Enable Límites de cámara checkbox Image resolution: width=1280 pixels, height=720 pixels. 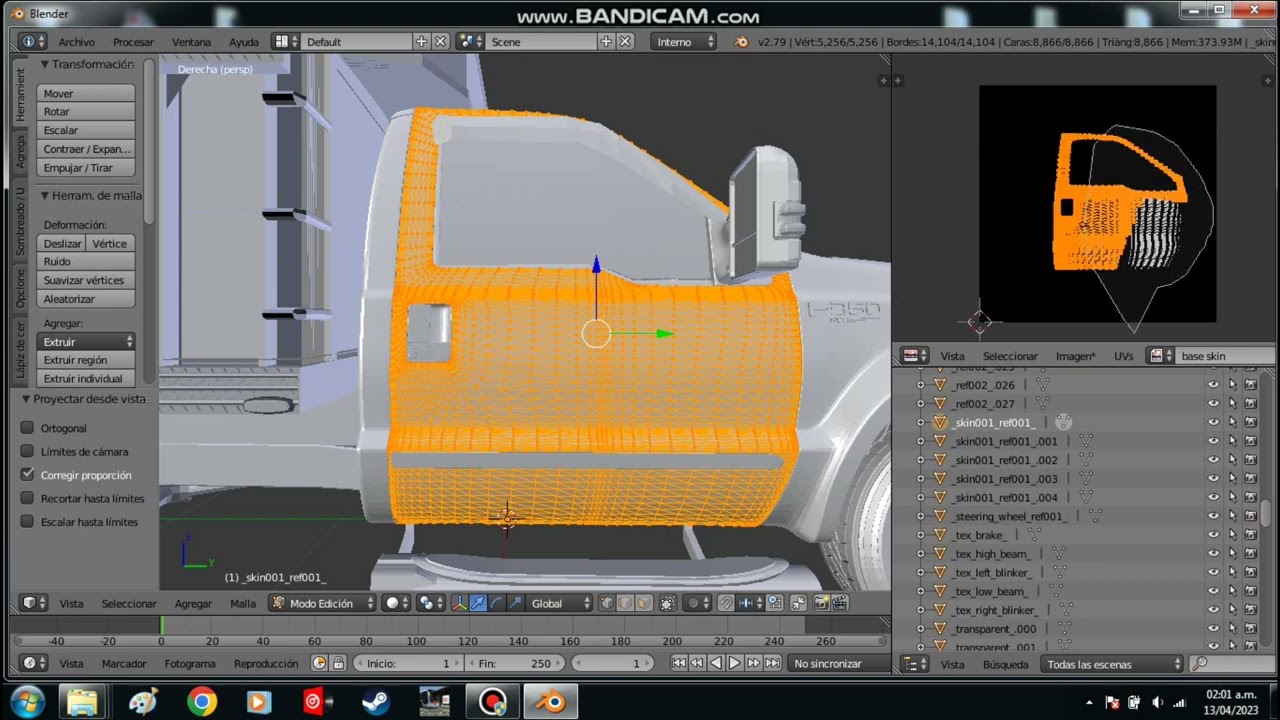(27, 451)
